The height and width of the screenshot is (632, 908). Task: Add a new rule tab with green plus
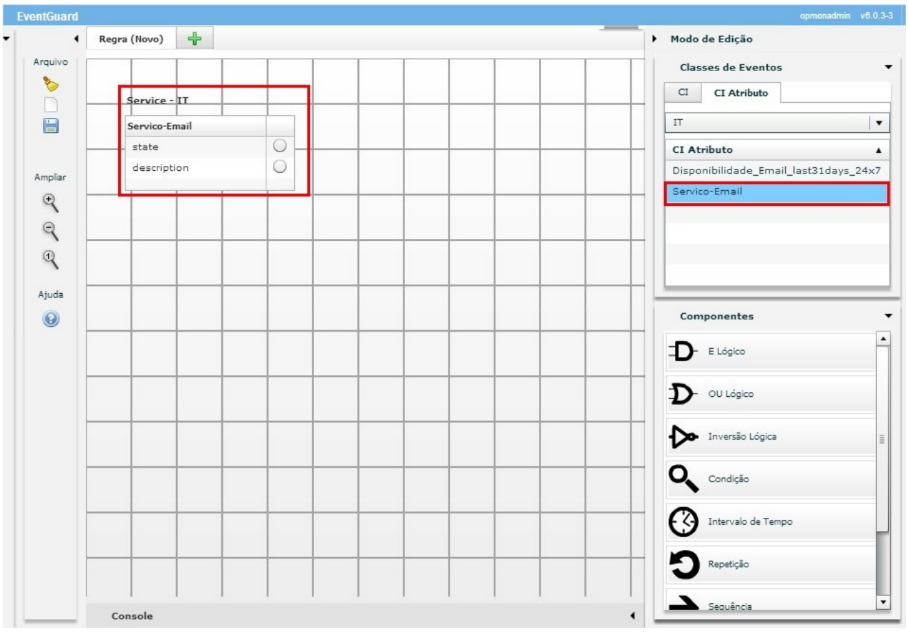point(194,39)
